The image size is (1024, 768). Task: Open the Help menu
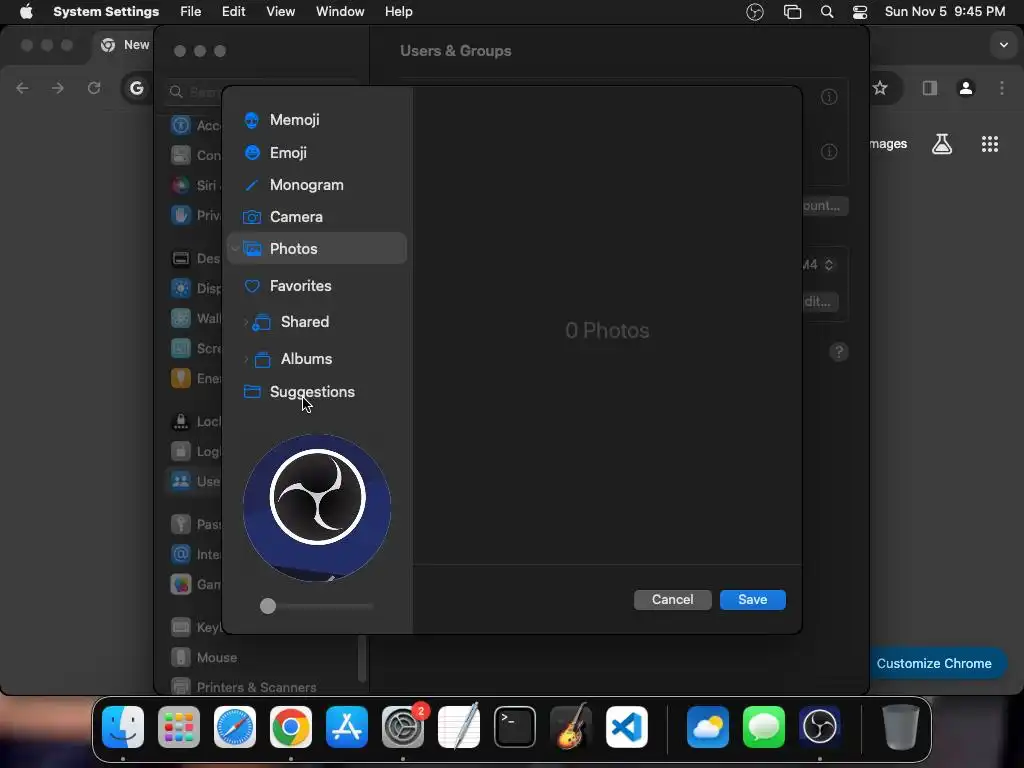tap(398, 12)
